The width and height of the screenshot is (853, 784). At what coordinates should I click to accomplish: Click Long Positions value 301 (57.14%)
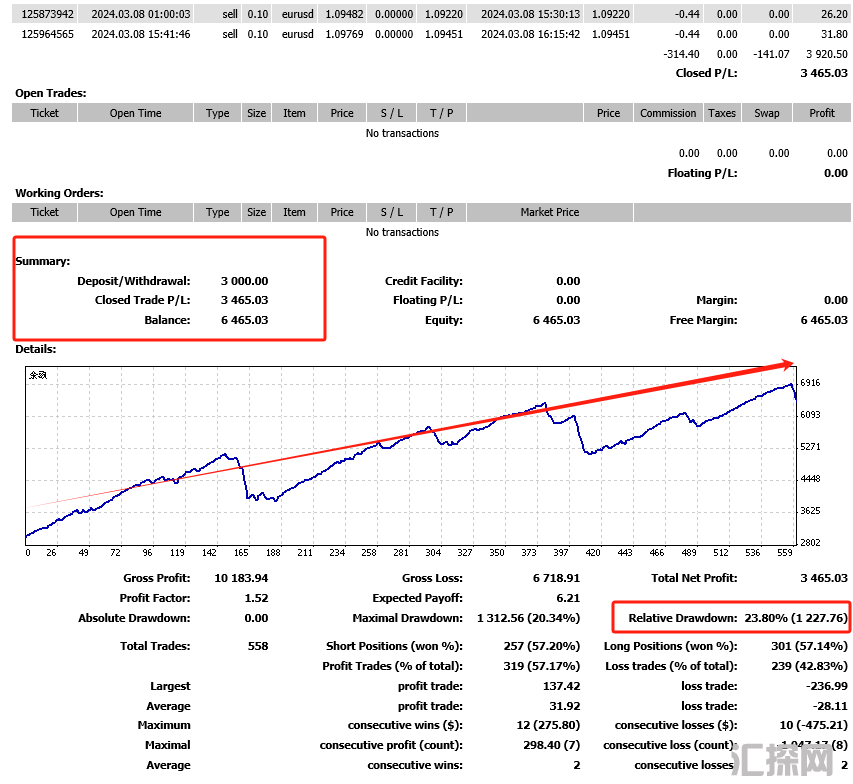(x=809, y=646)
